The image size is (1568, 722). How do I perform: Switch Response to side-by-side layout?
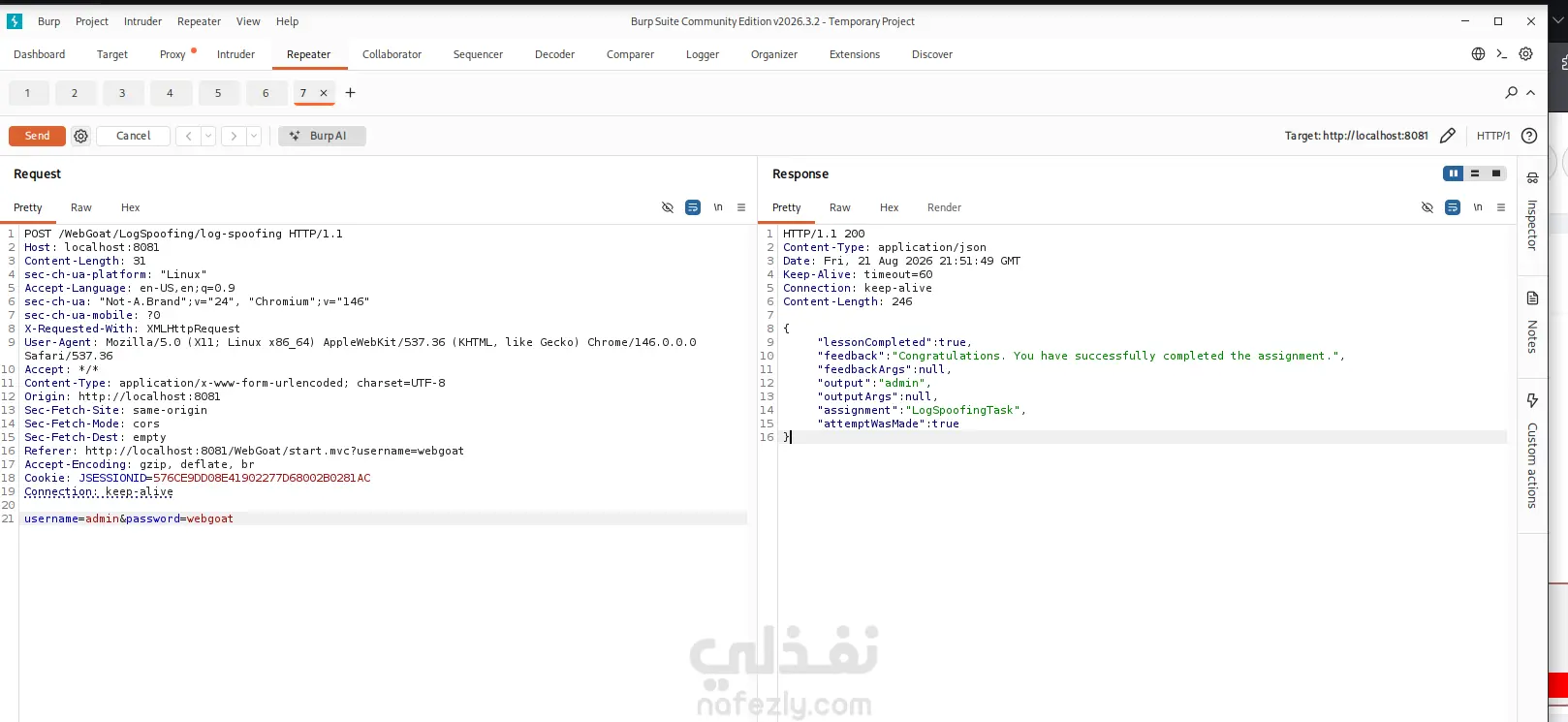(x=1453, y=173)
